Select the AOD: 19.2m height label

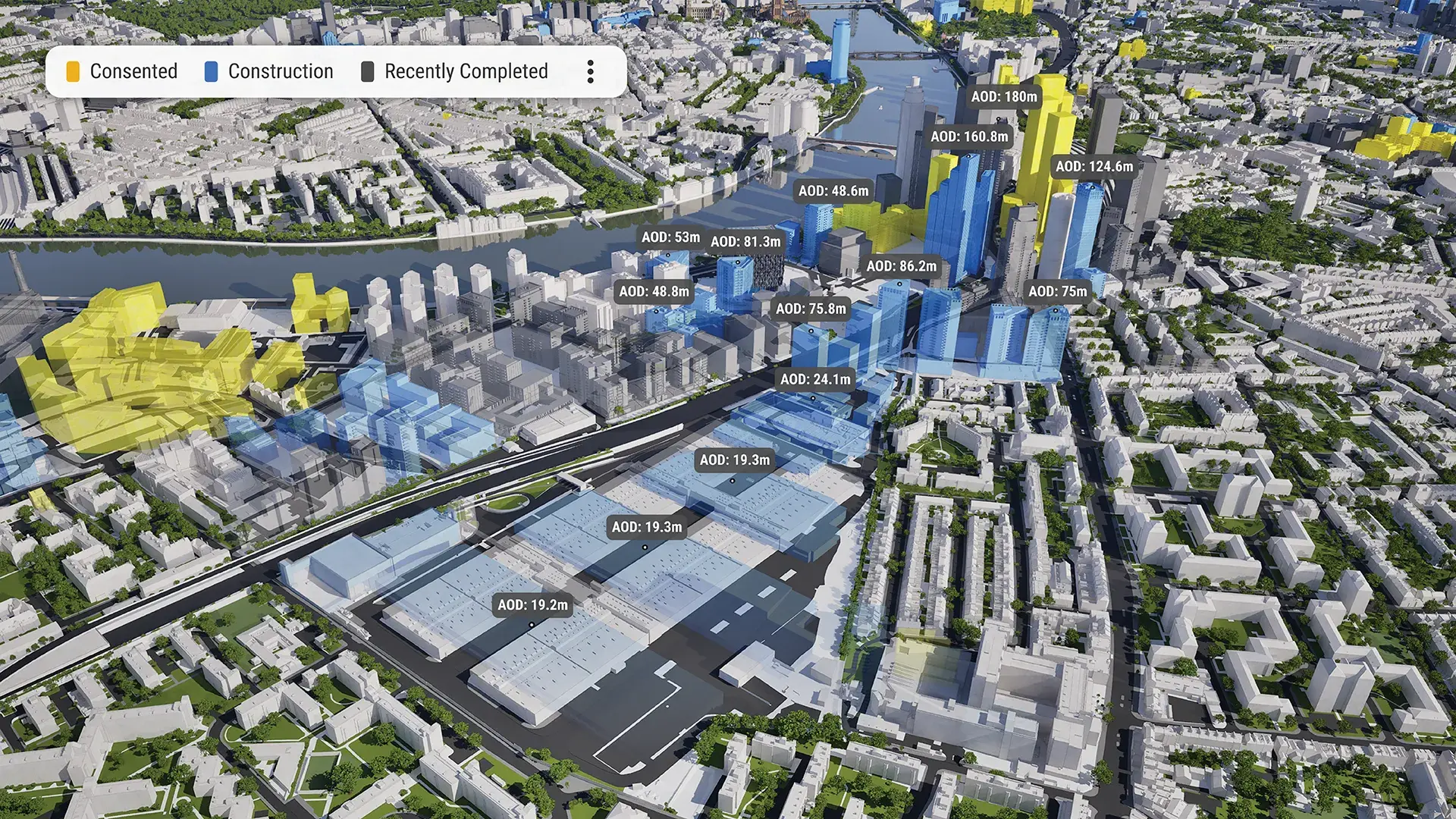[x=532, y=605]
